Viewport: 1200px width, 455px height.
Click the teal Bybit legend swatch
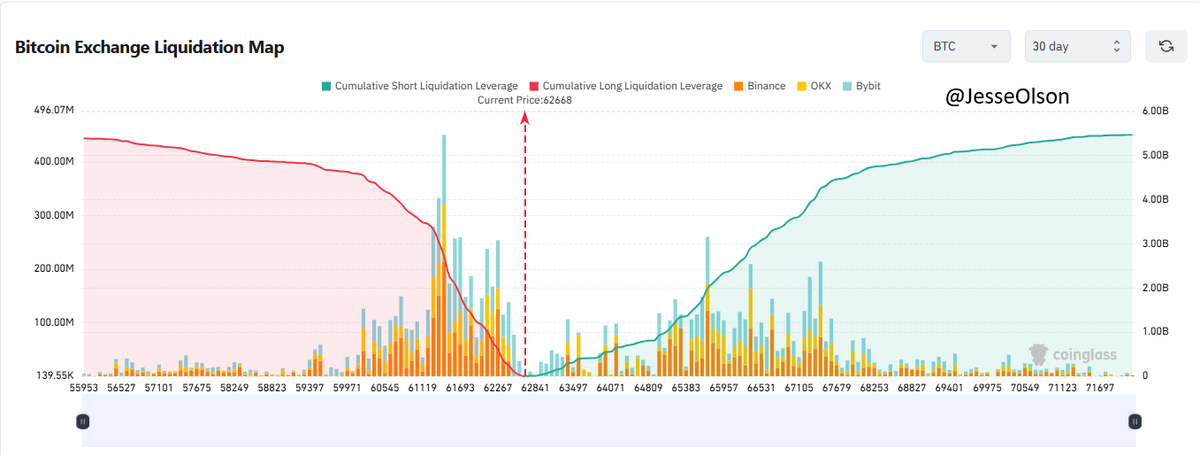pos(846,86)
